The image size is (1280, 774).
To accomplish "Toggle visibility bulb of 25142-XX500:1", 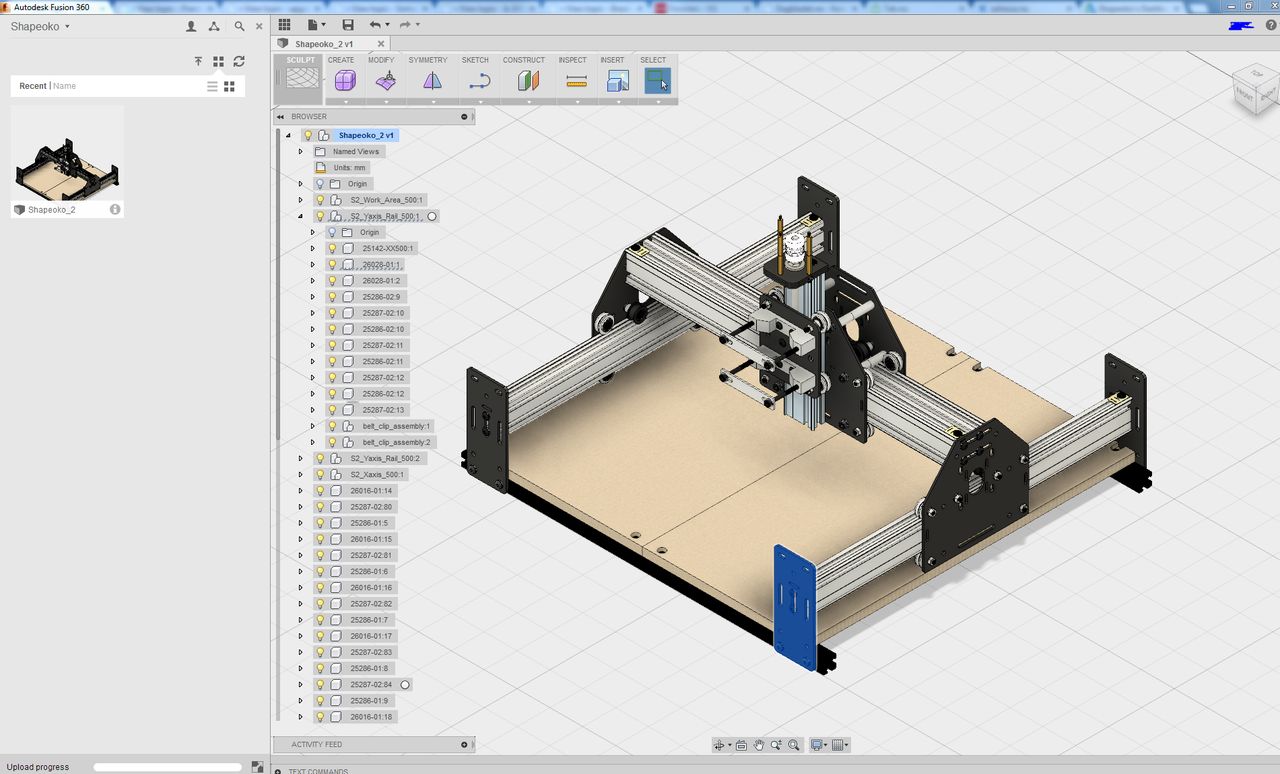I will point(332,248).
